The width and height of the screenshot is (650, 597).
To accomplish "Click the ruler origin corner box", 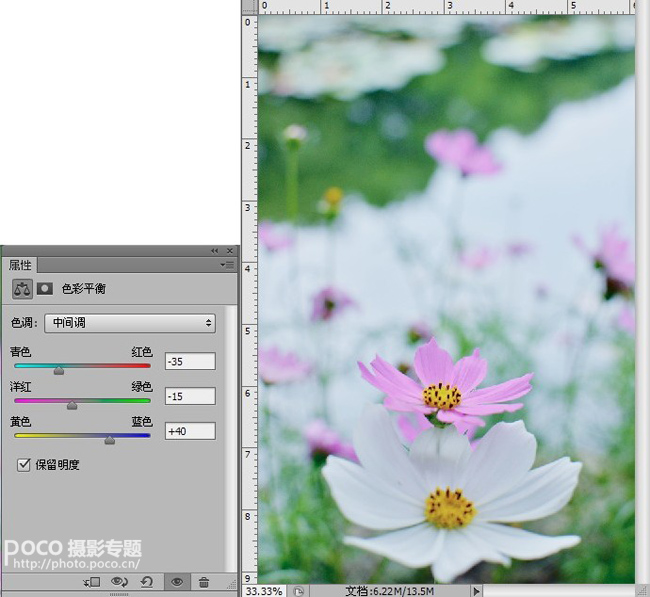I will click(x=249, y=7).
